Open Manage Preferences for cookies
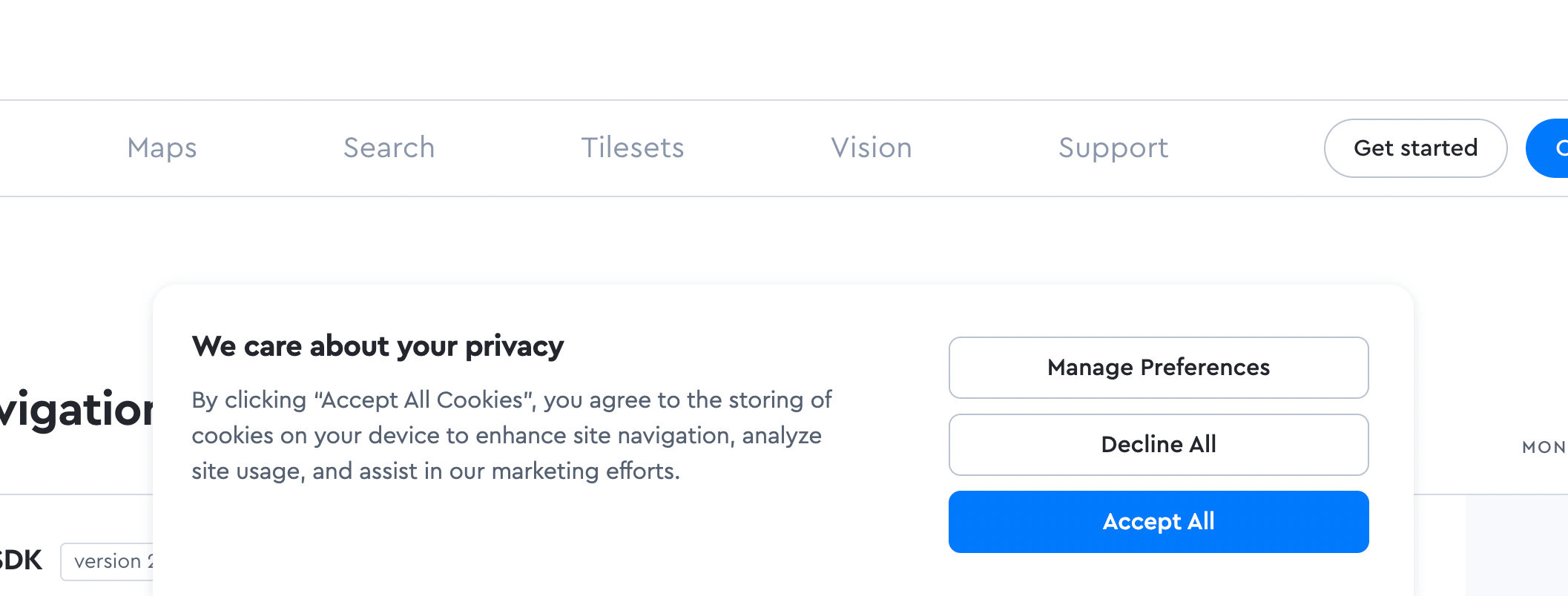Image resolution: width=1568 pixels, height=596 pixels. coord(1158,368)
